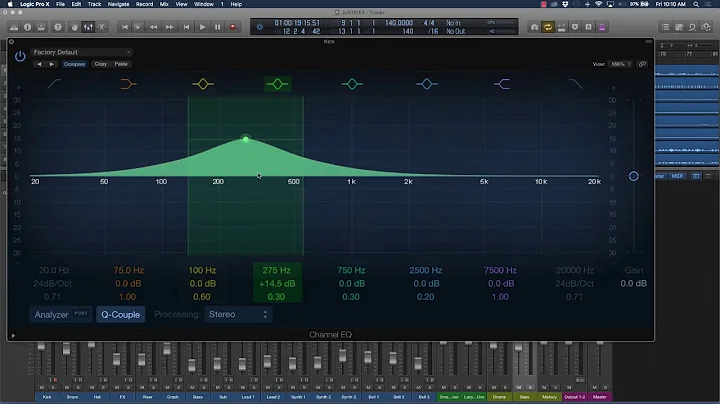Toggle the Mixer button in control bar

click(x=88, y=27)
